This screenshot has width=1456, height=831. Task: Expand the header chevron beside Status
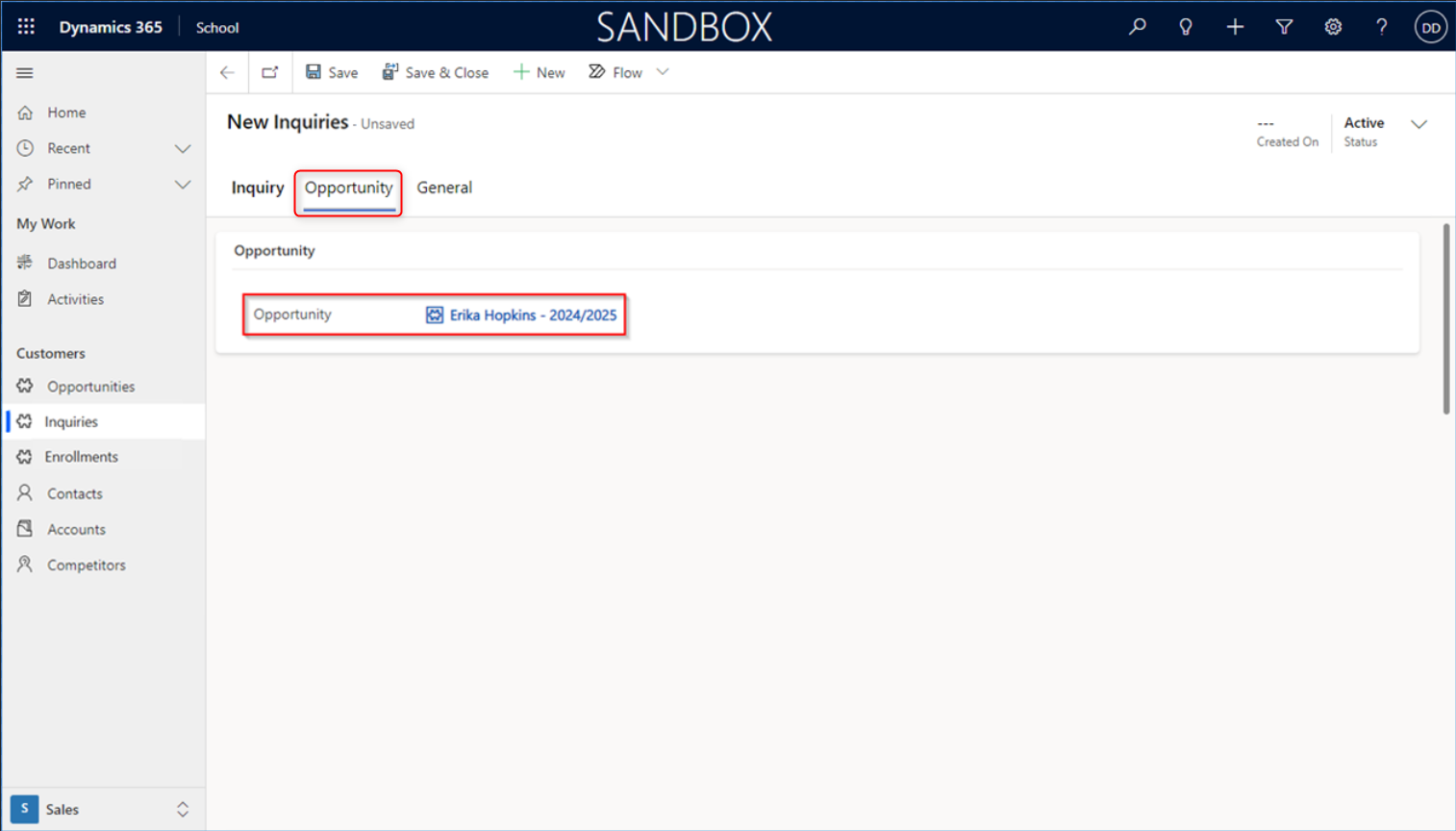coord(1418,124)
